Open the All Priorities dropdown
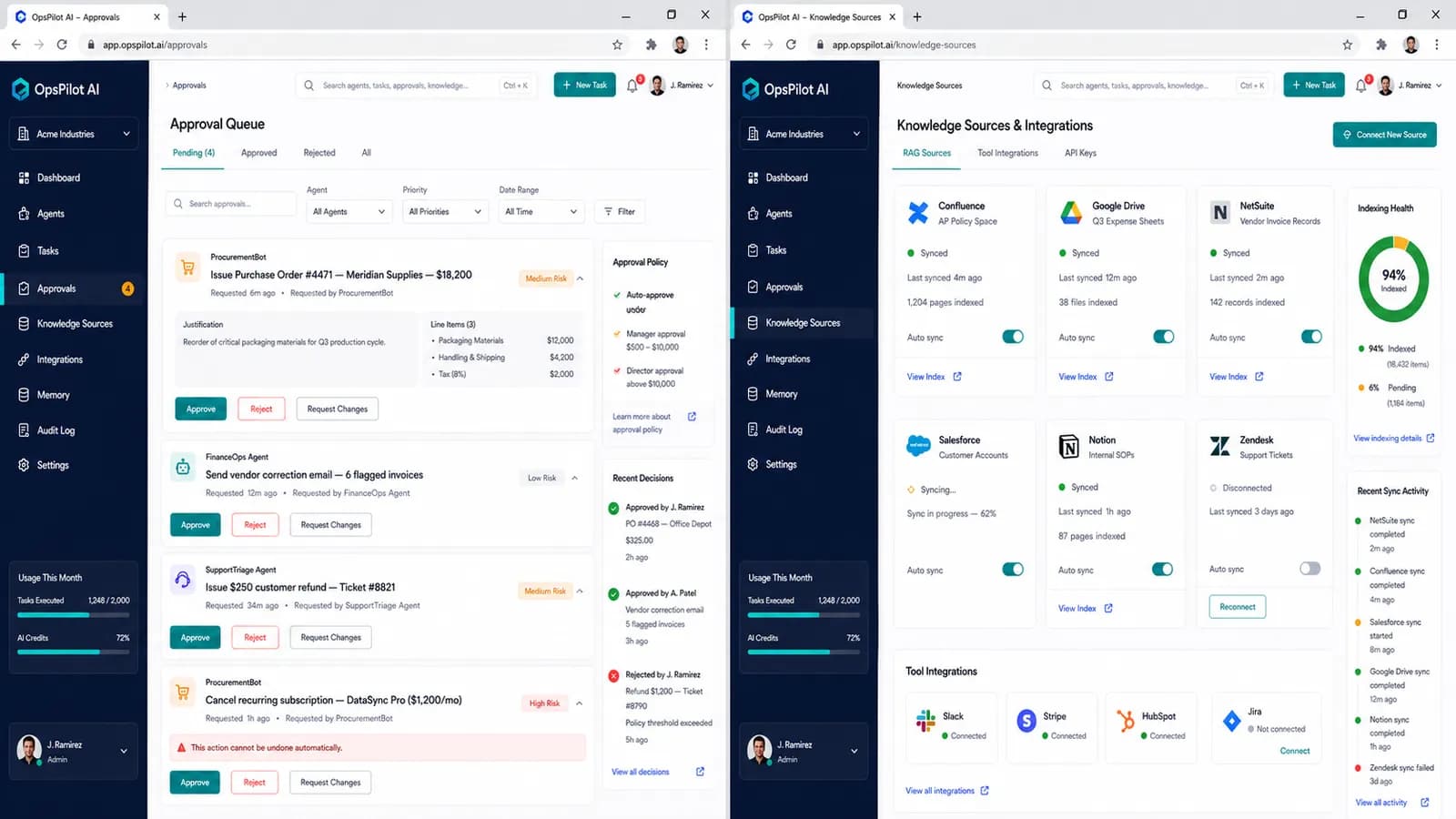Image resolution: width=1456 pixels, height=819 pixels. (x=445, y=211)
